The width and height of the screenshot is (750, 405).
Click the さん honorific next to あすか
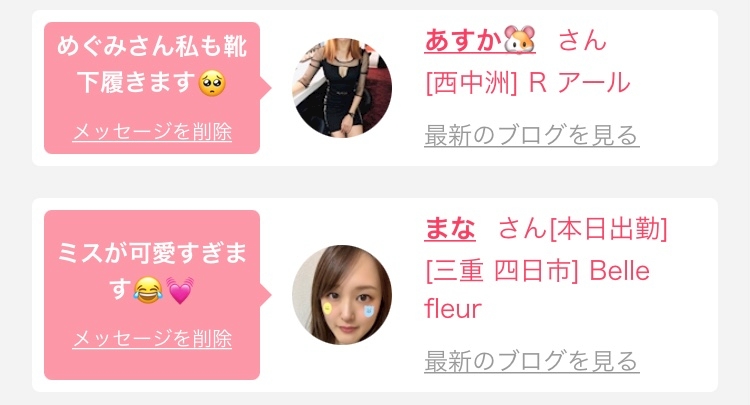583,40
